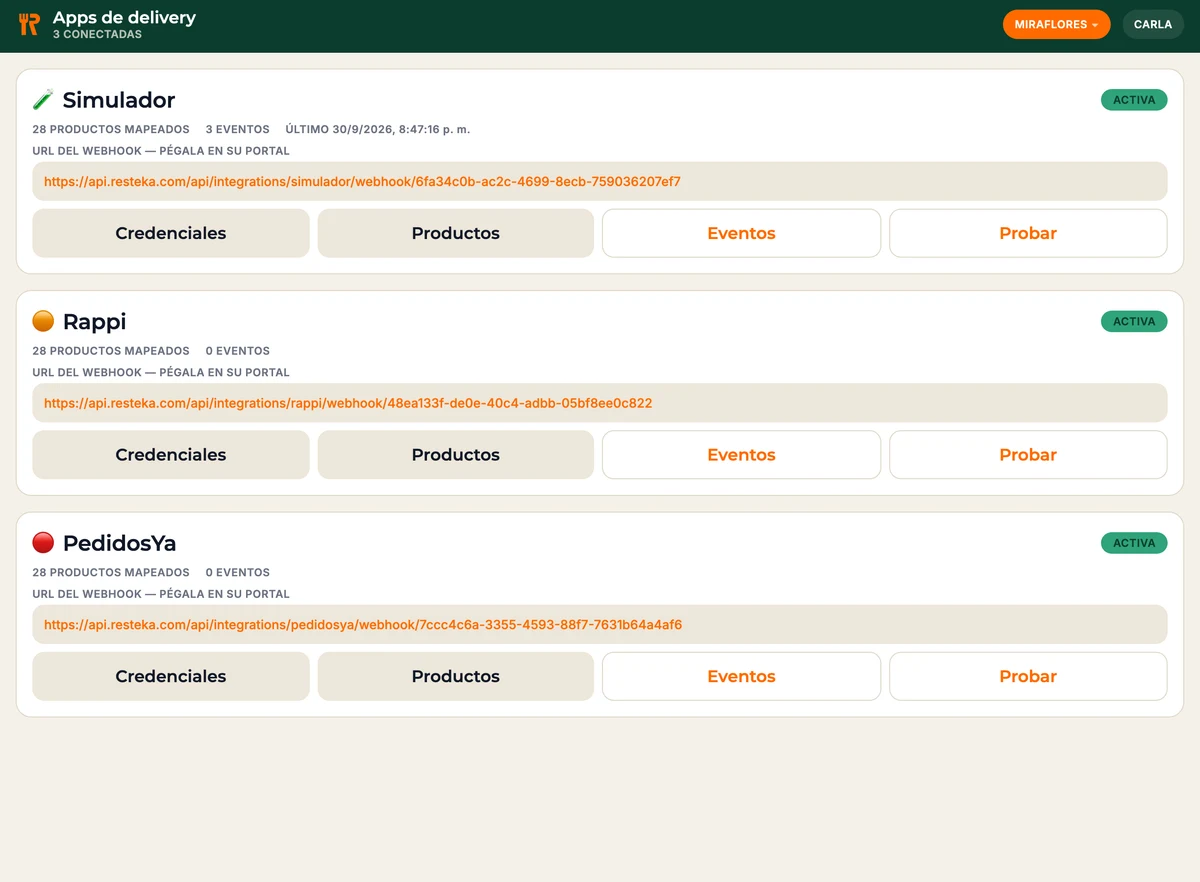Select the Rappi webhook URL
The height and width of the screenshot is (882, 1200).
600,403
